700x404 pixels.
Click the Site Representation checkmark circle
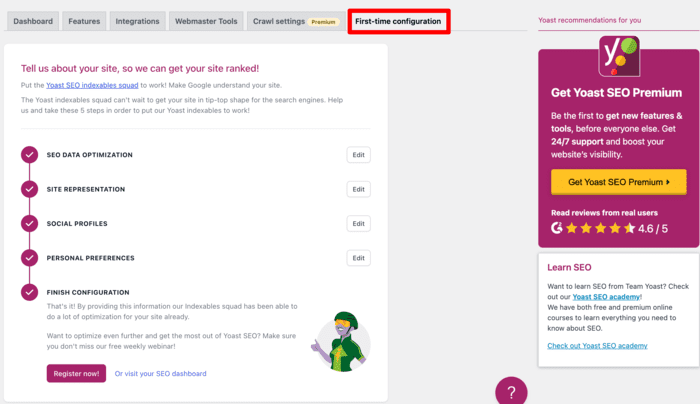(29, 189)
